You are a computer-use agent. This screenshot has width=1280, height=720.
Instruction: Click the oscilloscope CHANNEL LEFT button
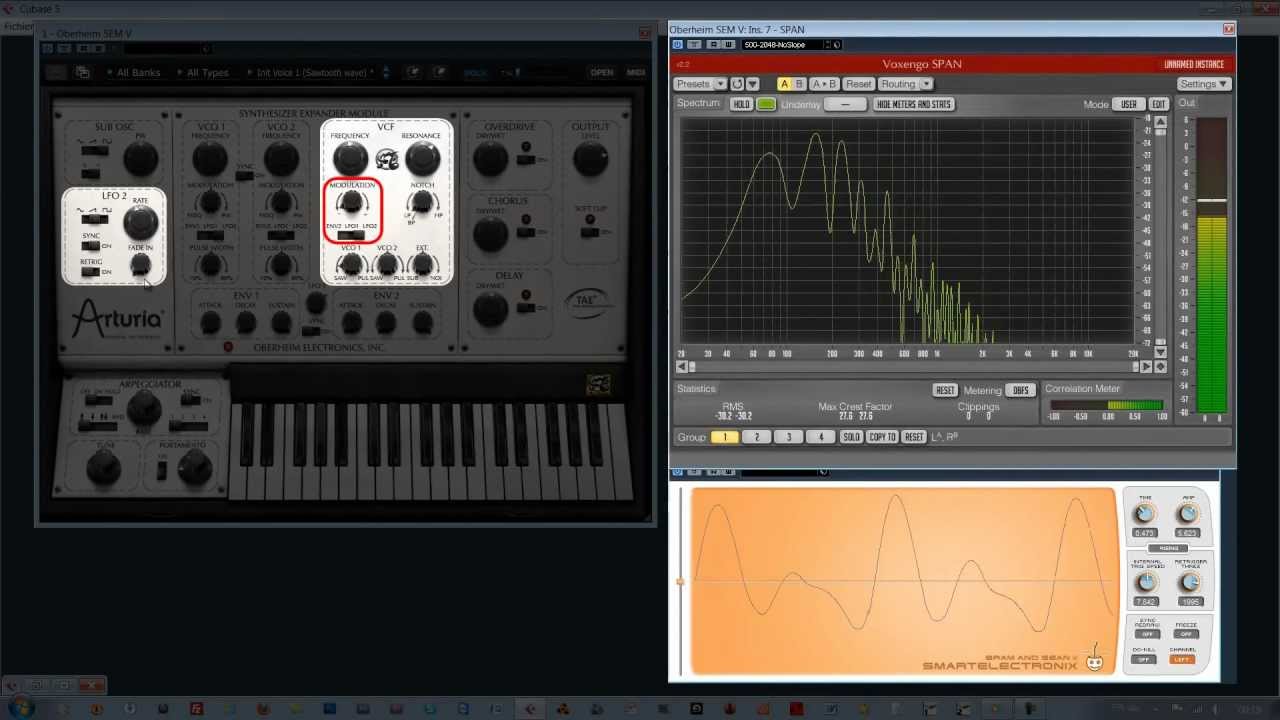(1183, 659)
